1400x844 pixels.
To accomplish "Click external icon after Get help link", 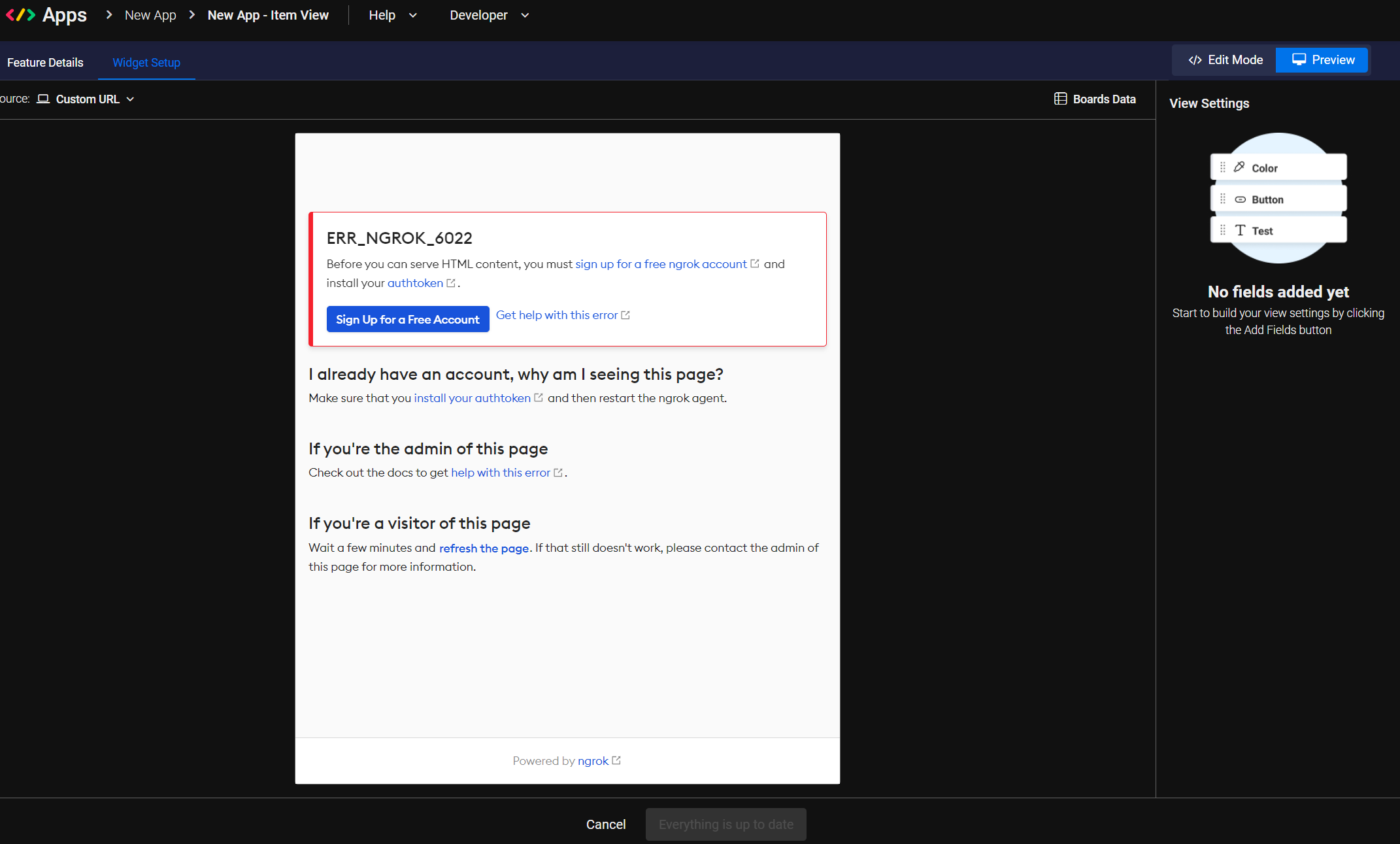I will [625, 315].
